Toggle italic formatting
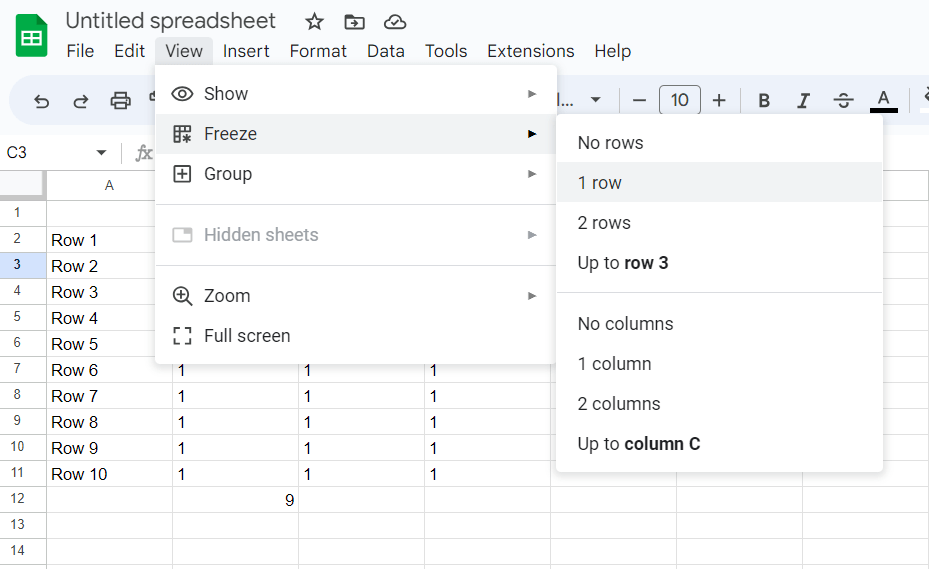This screenshot has height=569, width=929. click(x=803, y=100)
